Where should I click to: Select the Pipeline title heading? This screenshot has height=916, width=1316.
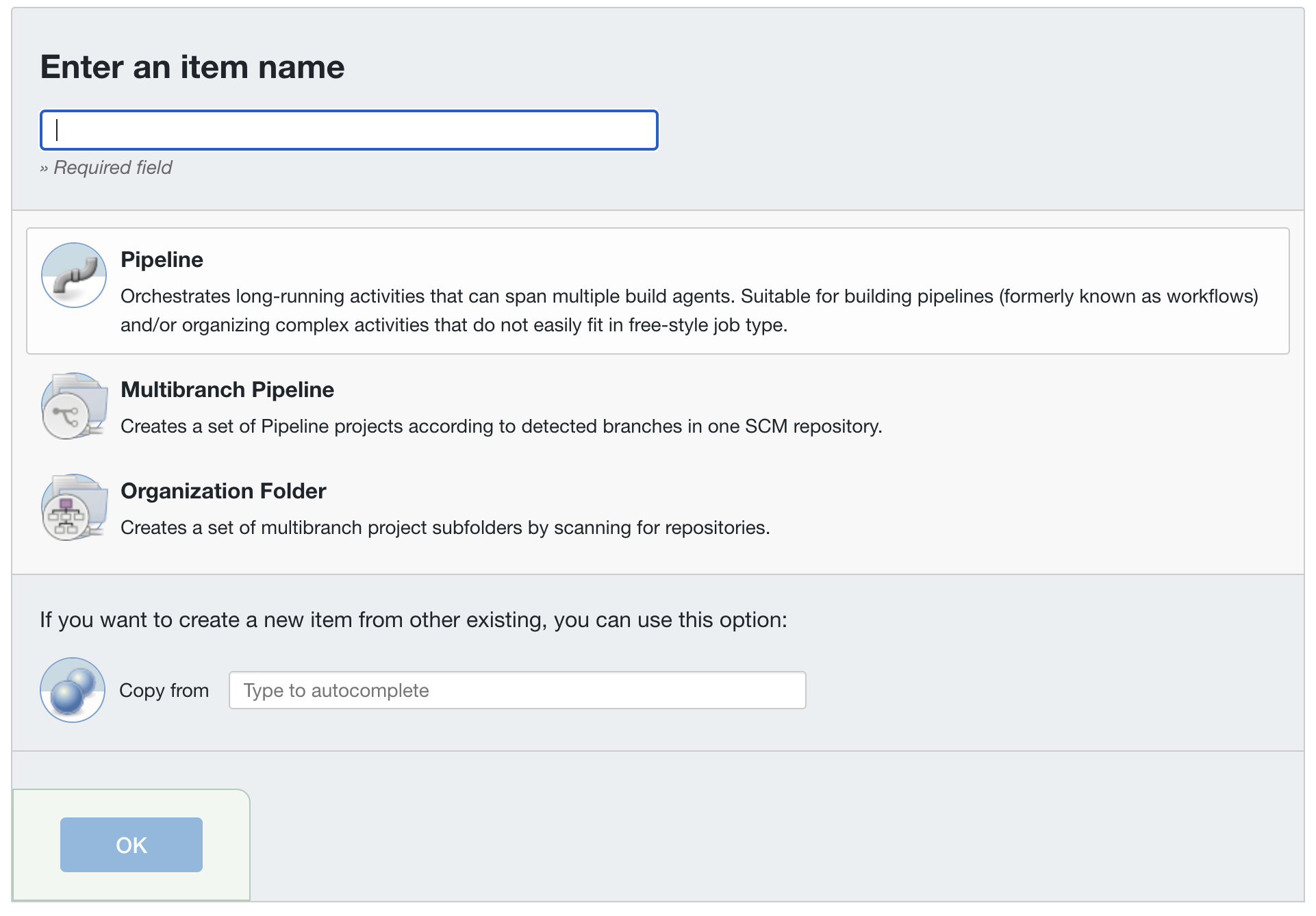162,259
